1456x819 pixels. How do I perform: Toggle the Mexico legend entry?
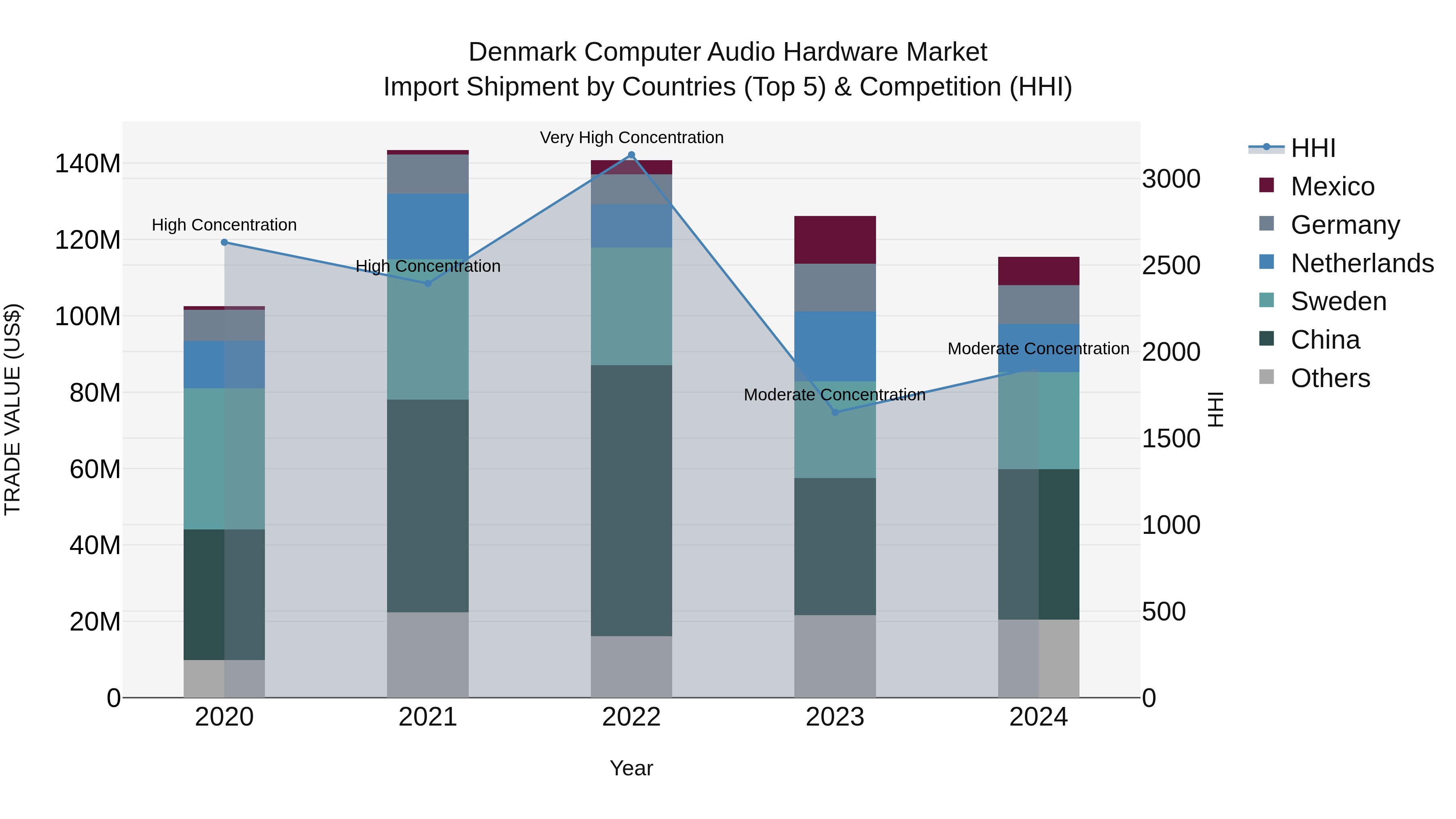point(1317,186)
